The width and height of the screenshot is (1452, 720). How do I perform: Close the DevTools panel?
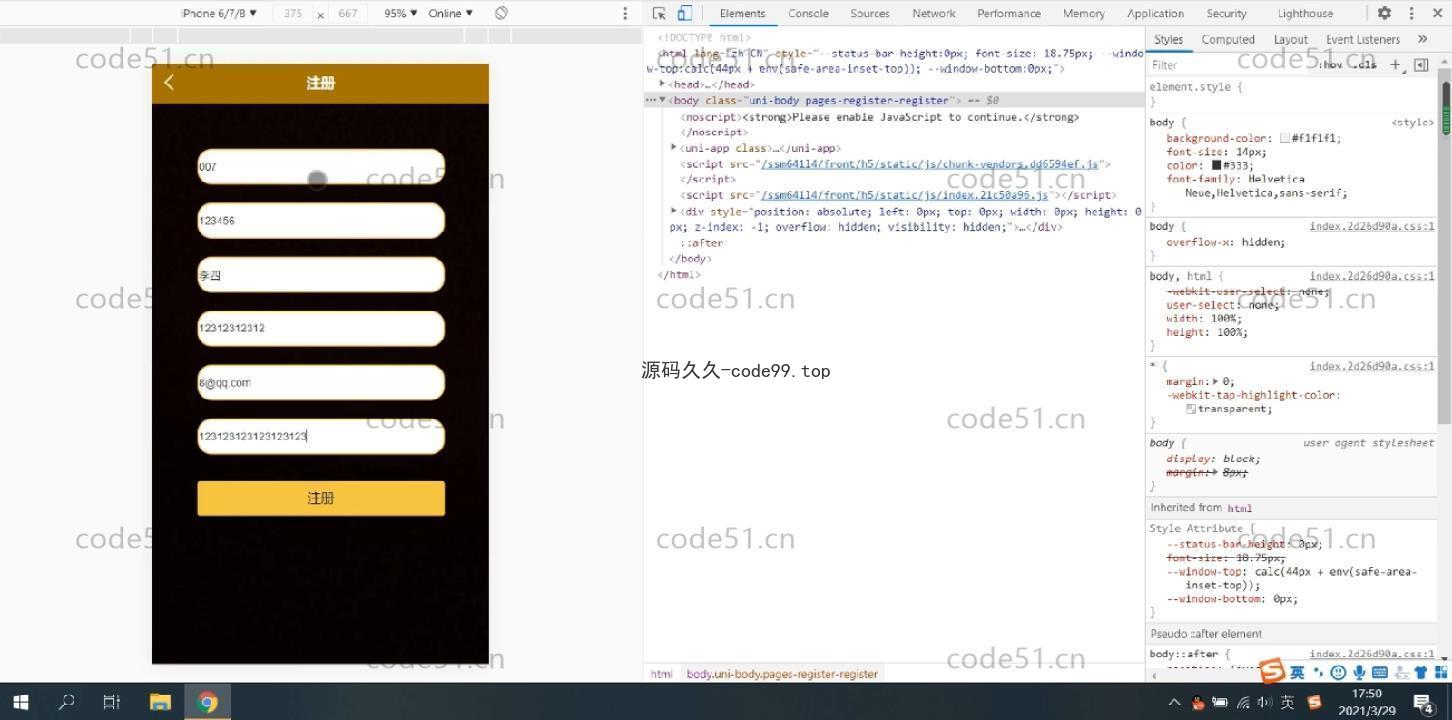1438,13
